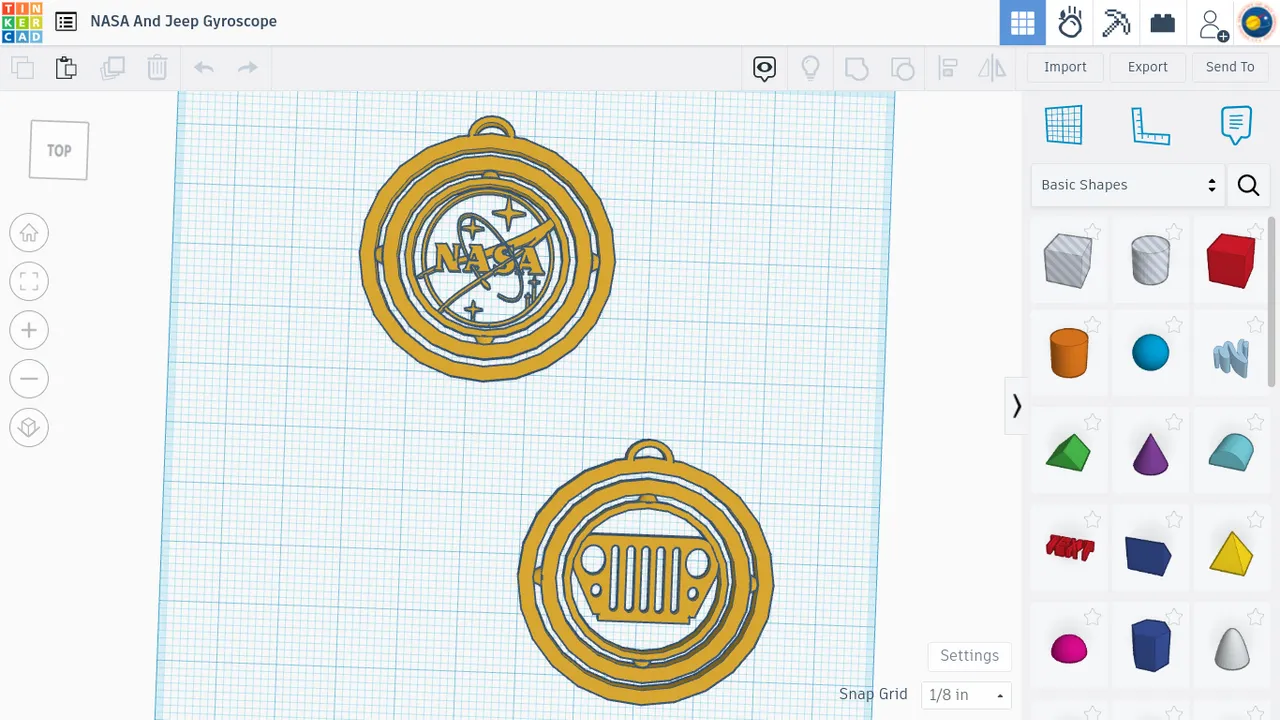Click the Copy icon
The width and height of the screenshot is (1280, 720).
[x=22, y=68]
